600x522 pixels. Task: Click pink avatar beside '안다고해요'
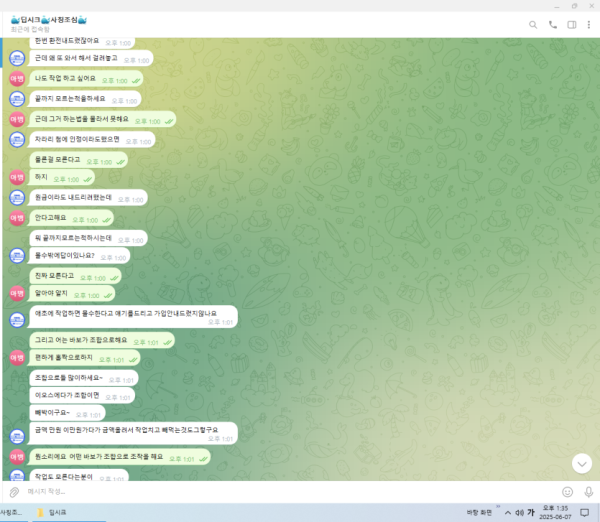(17, 218)
